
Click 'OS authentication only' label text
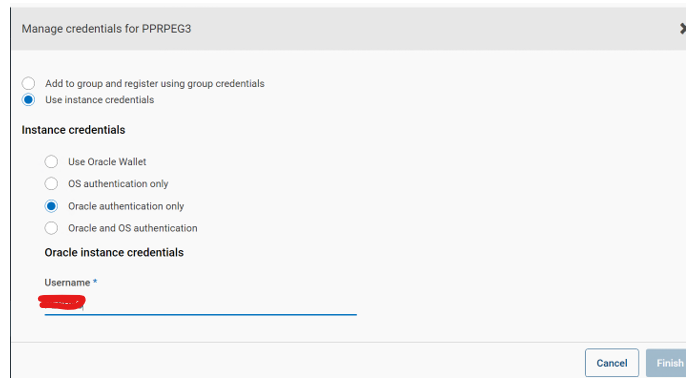[x=118, y=184]
